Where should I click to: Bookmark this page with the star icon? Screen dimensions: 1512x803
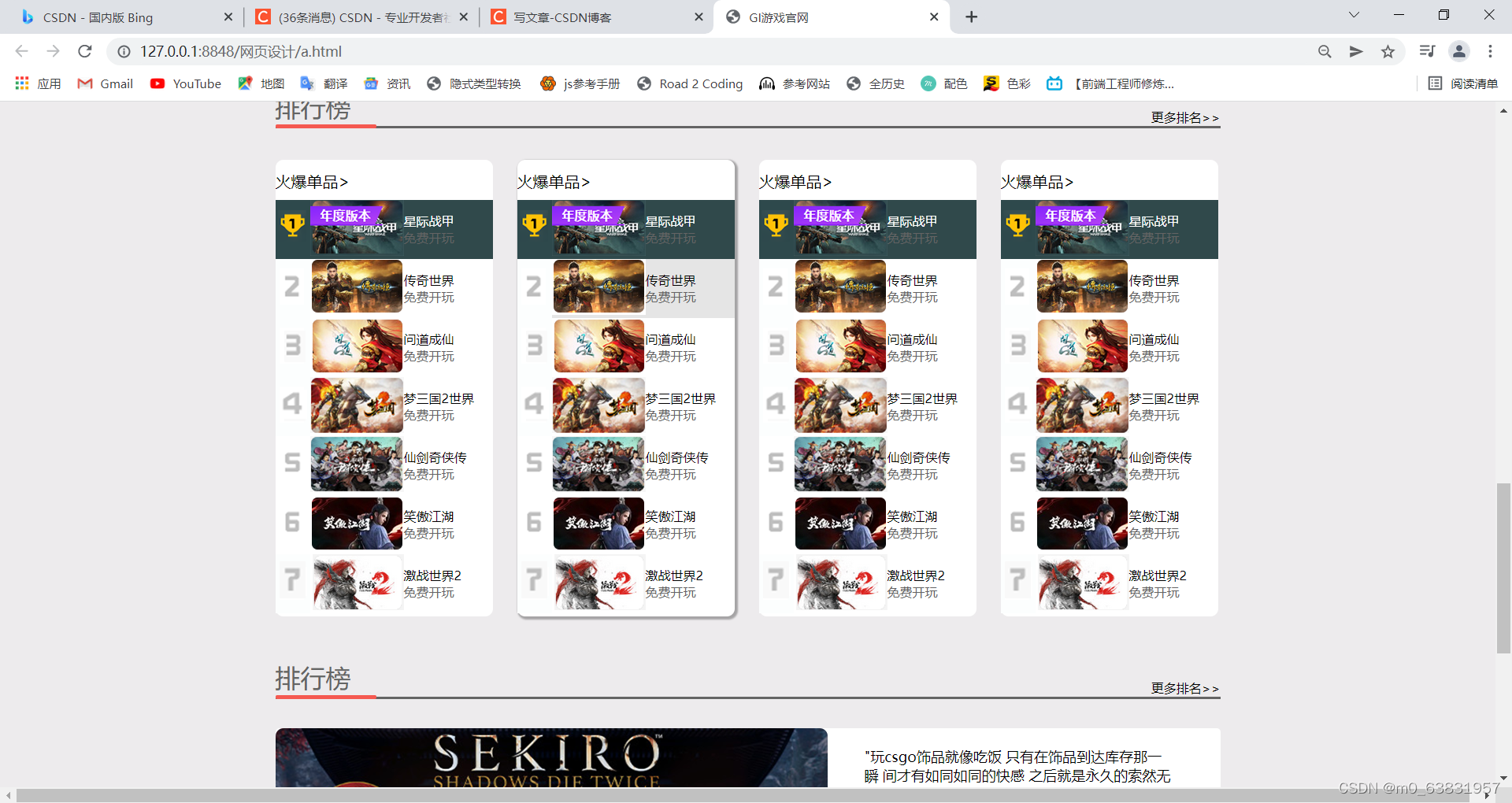[1388, 51]
